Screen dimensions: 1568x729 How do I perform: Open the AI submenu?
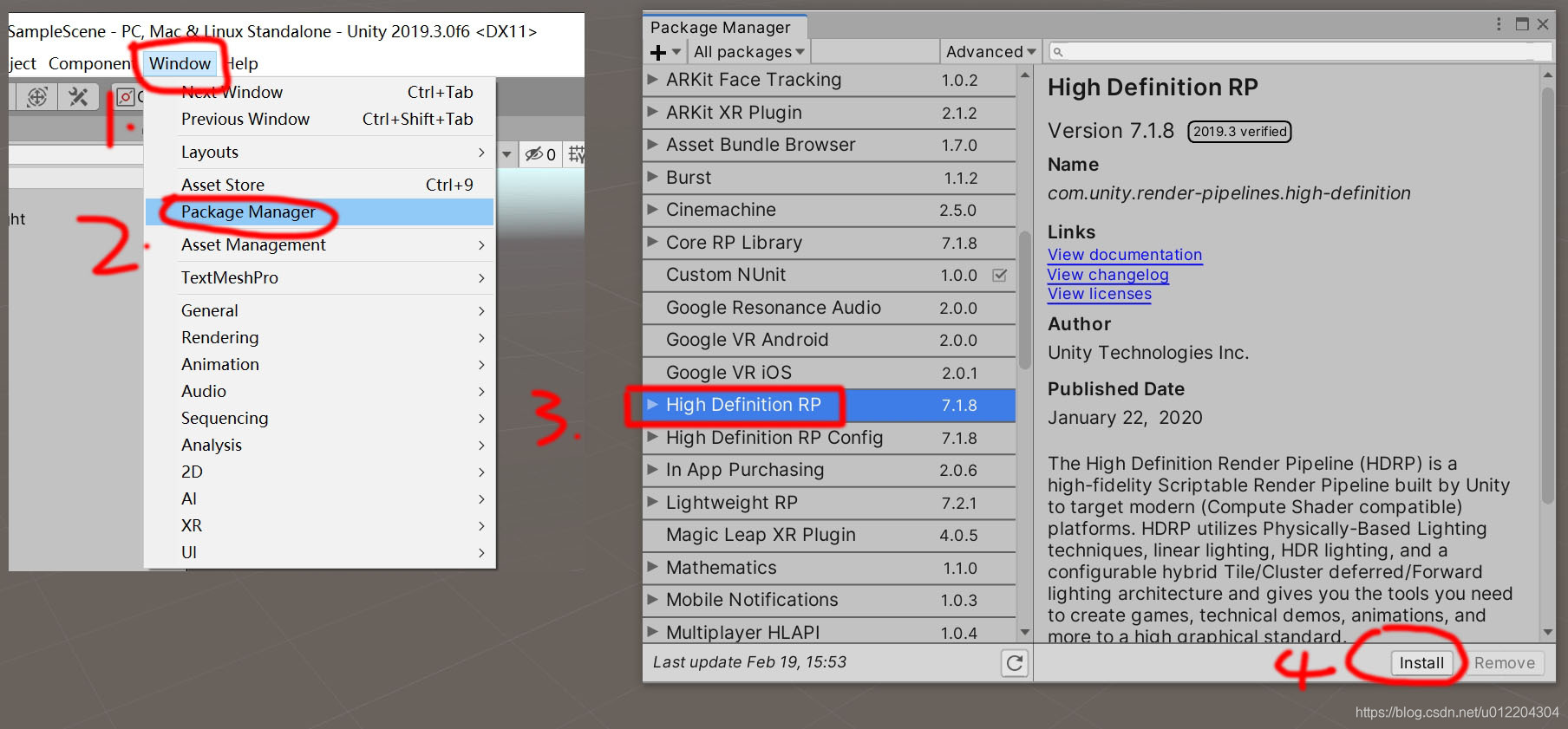click(x=320, y=498)
